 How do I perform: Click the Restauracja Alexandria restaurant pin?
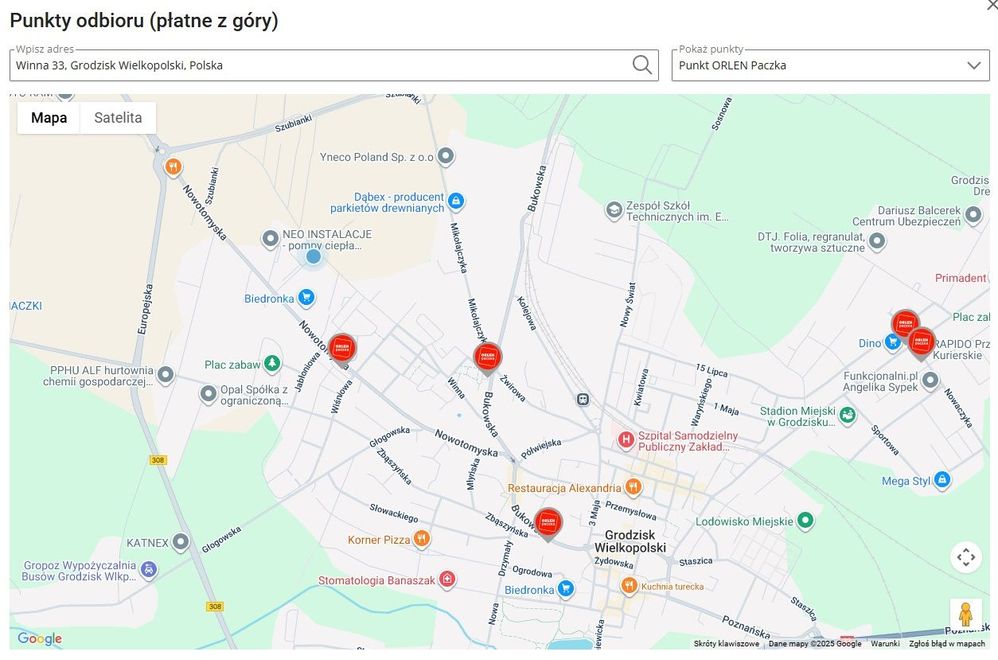[x=633, y=488]
